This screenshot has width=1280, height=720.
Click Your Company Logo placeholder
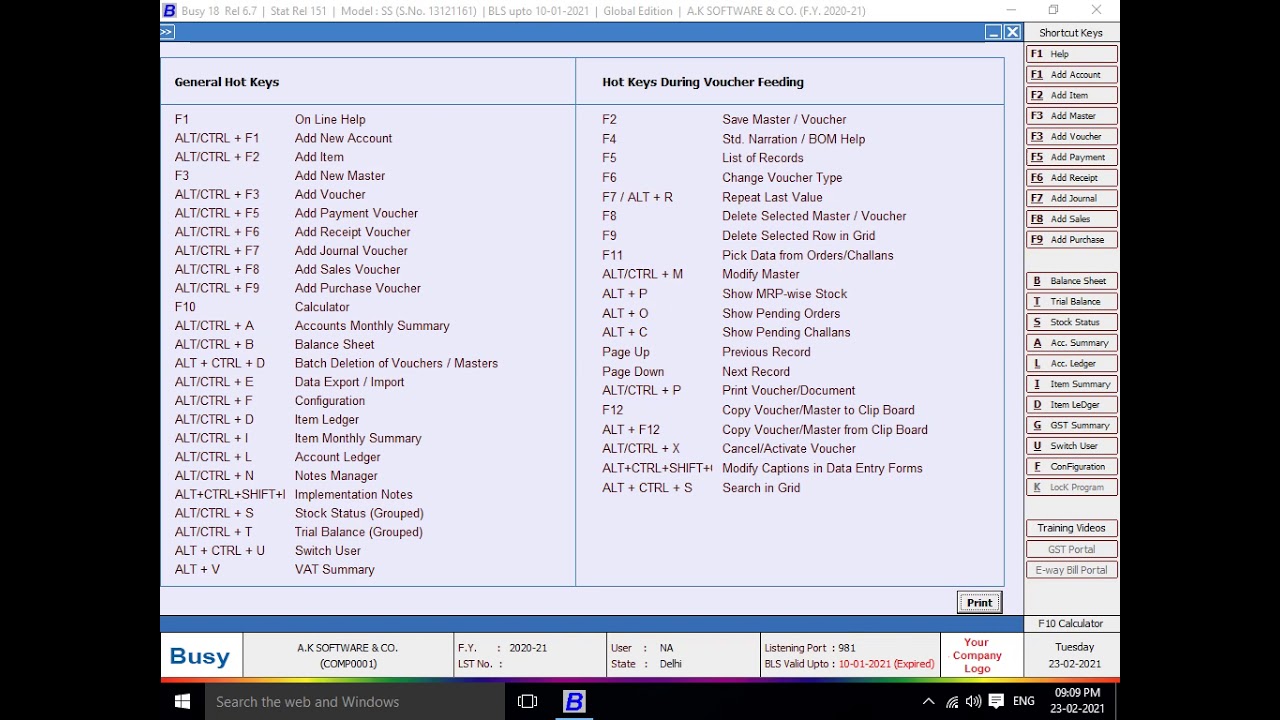point(977,655)
